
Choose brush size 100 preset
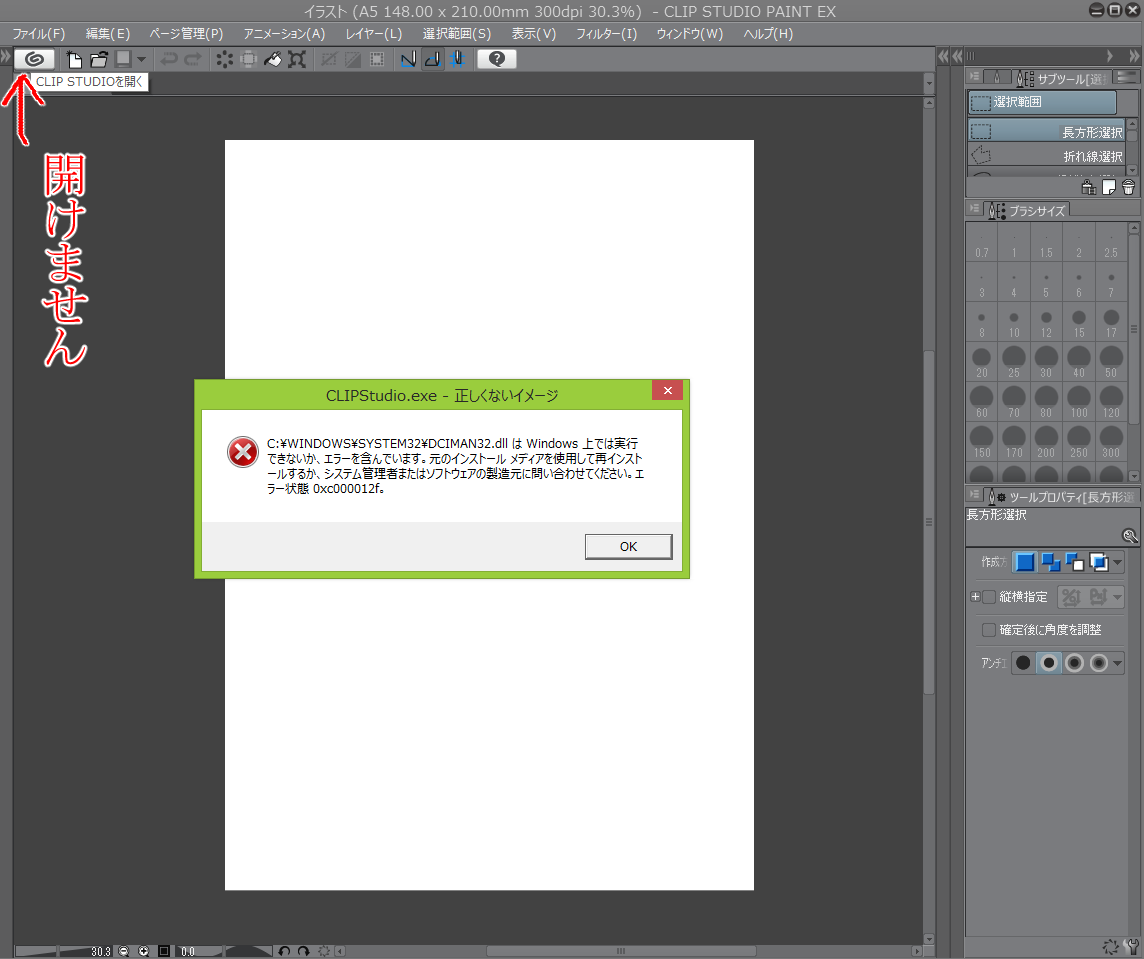(x=1078, y=402)
